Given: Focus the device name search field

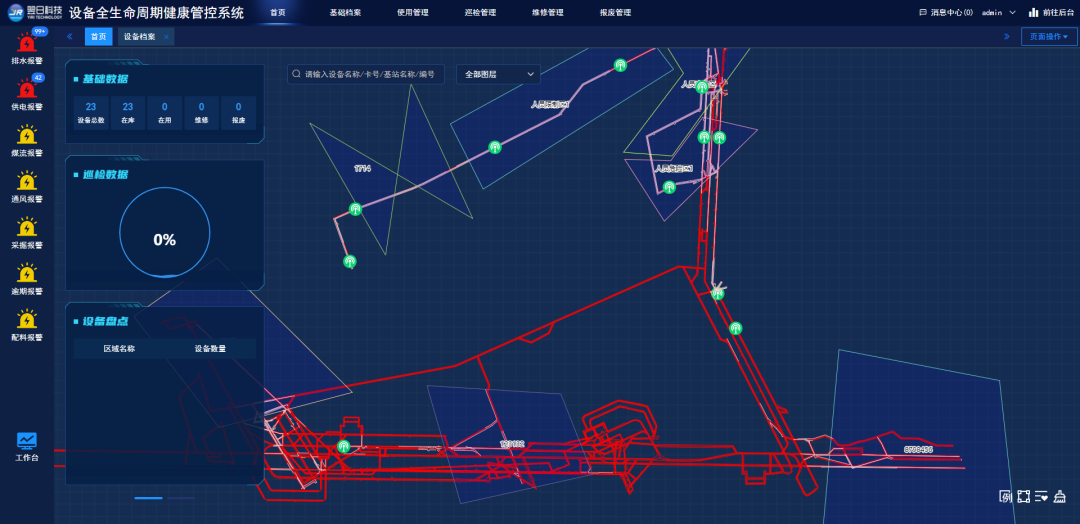Looking at the screenshot, I should click(x=366, y=74).
